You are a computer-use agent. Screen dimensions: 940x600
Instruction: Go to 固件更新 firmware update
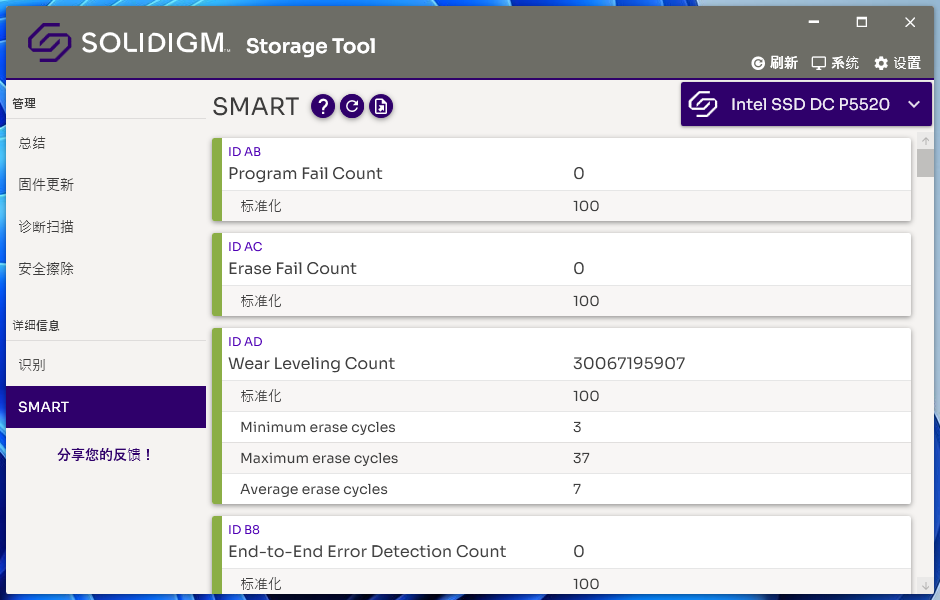[x=46, y=185]
